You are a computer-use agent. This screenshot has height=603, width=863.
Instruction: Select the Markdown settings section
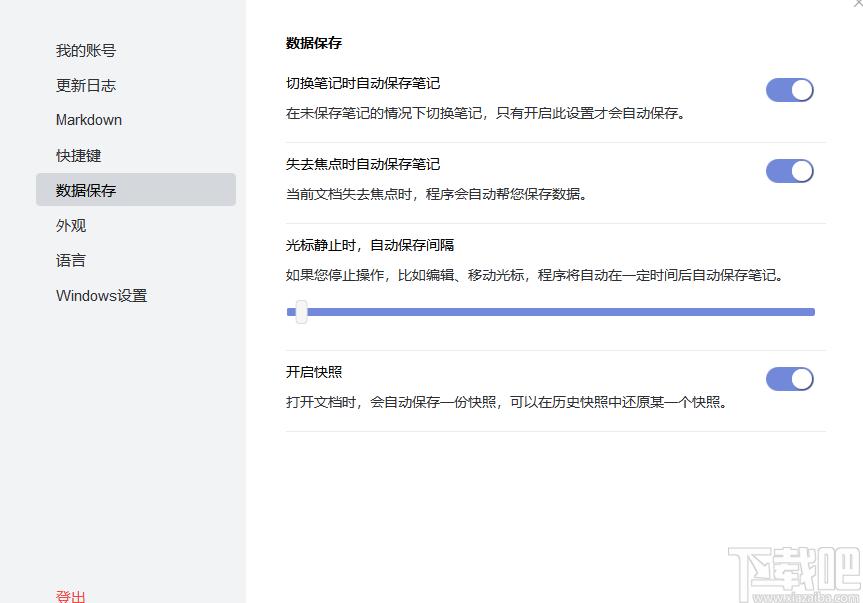tap(89, 120)
